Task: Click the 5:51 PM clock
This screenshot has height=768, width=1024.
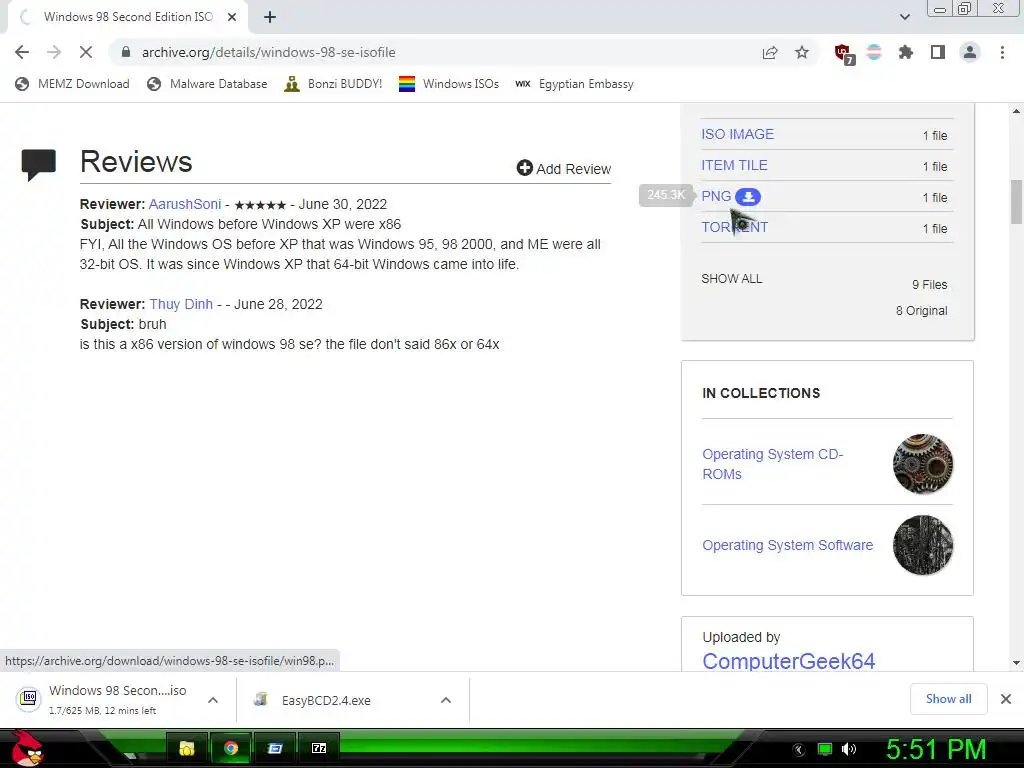Action: click(936, 749)
